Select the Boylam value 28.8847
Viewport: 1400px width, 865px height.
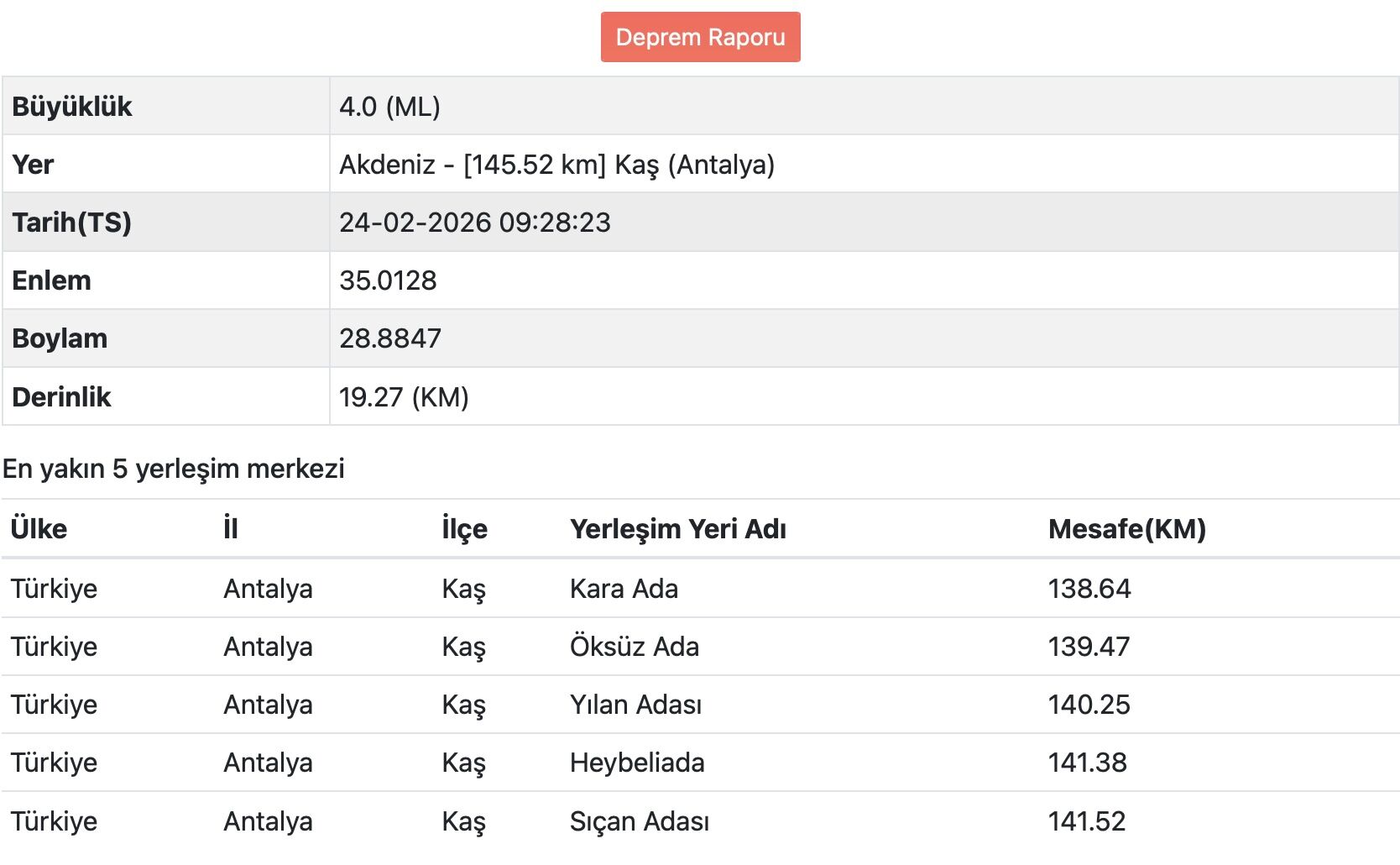click(x=391, y=338)
